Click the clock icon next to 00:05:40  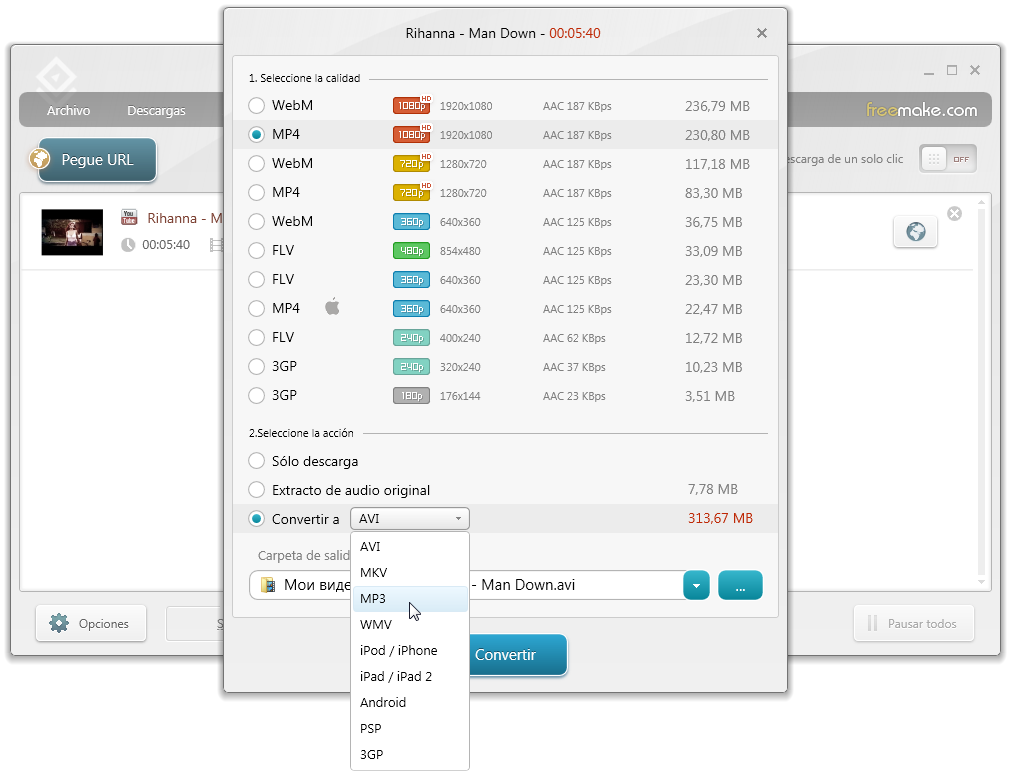coord(128,245)
